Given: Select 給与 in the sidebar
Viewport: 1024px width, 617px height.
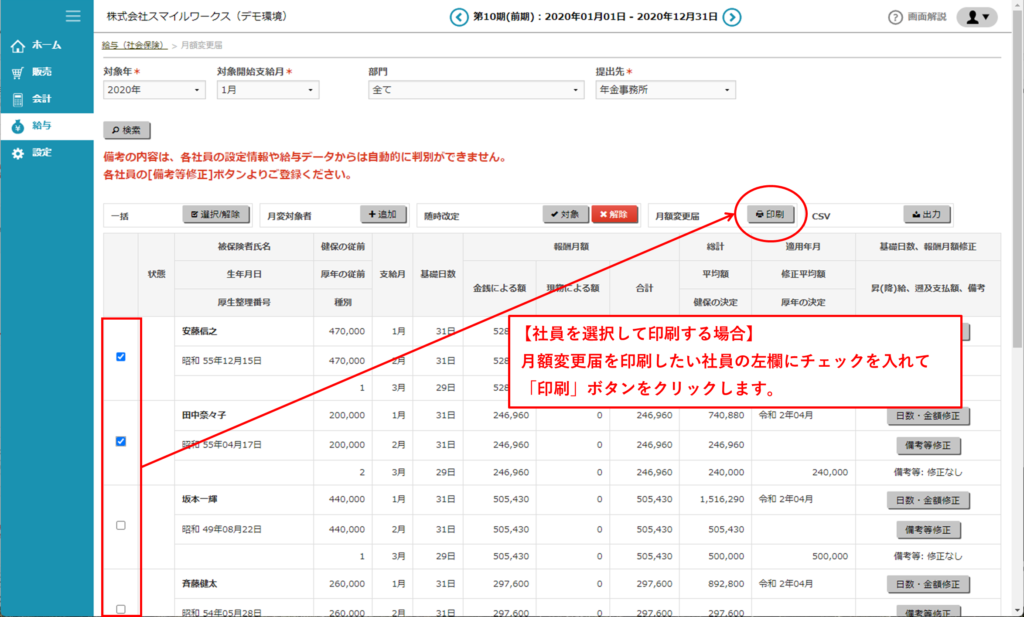Looking at the screenshot, I should [x=47, y=125].
